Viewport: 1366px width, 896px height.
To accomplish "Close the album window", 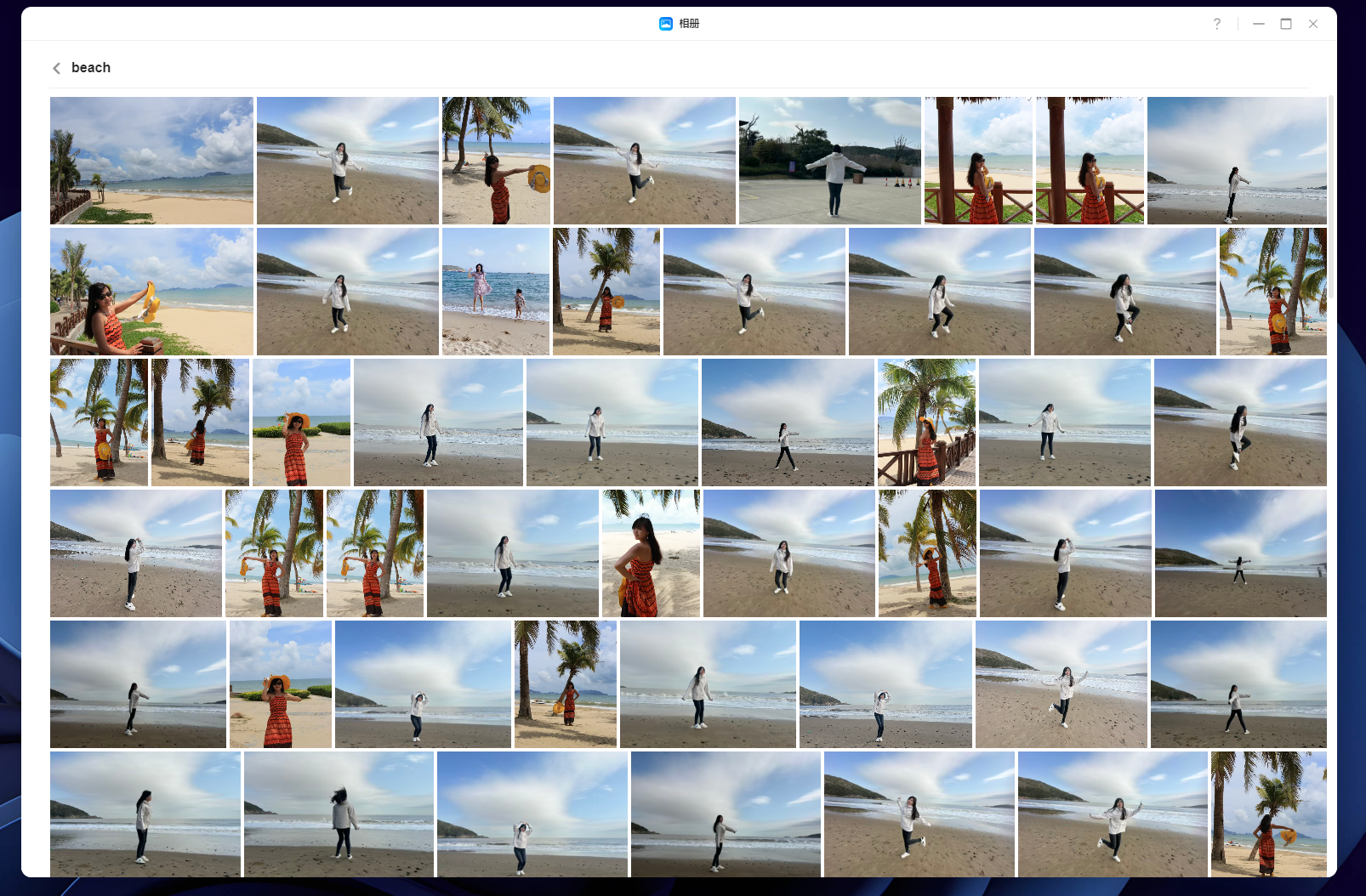I will click(x=1313, y=24).
